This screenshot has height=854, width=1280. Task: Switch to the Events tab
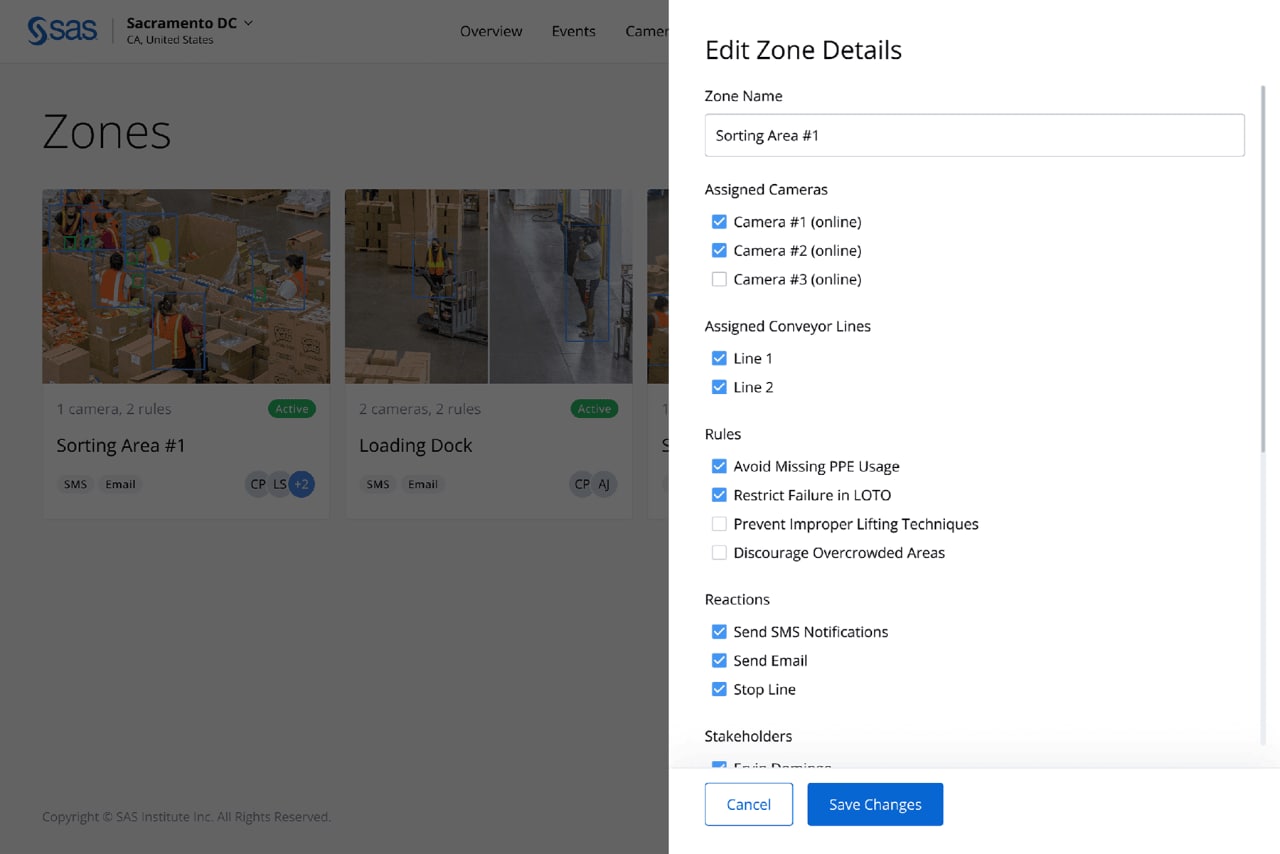[x=573, y=31]
